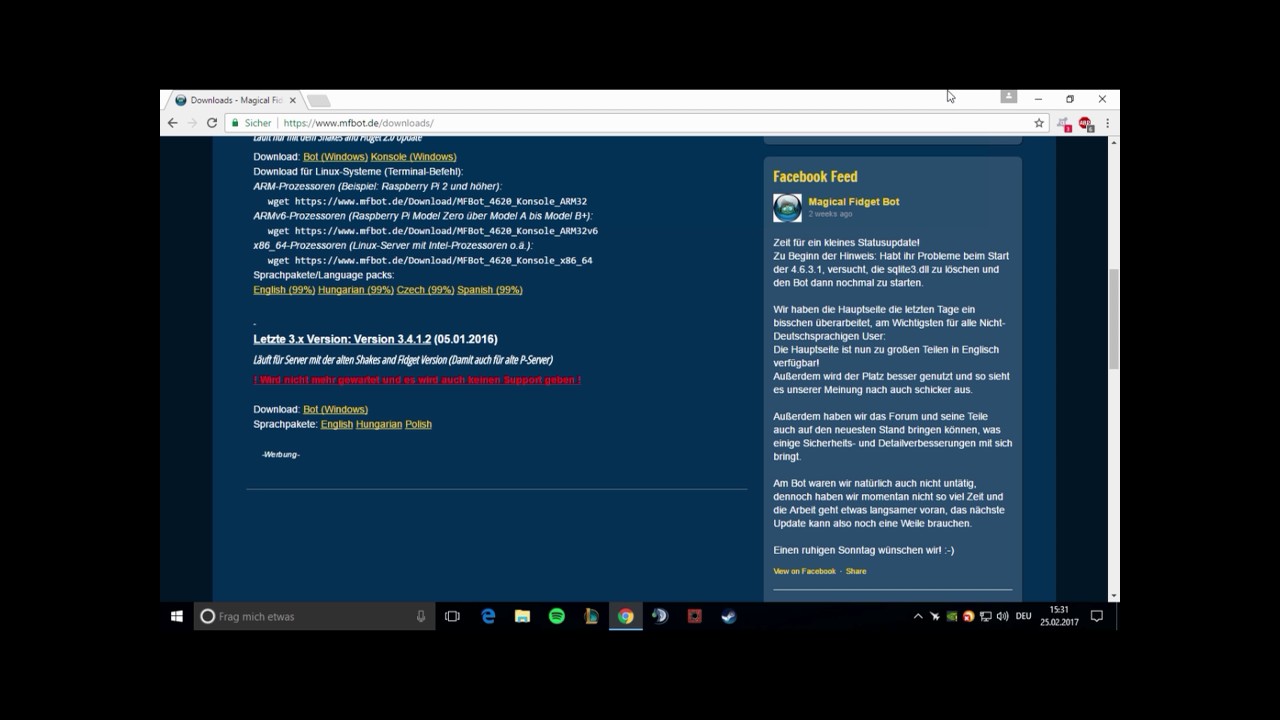Download the Bot (Windows) for version 3.4.1.2
The image size is (1280, 720).
coord(335,409)
